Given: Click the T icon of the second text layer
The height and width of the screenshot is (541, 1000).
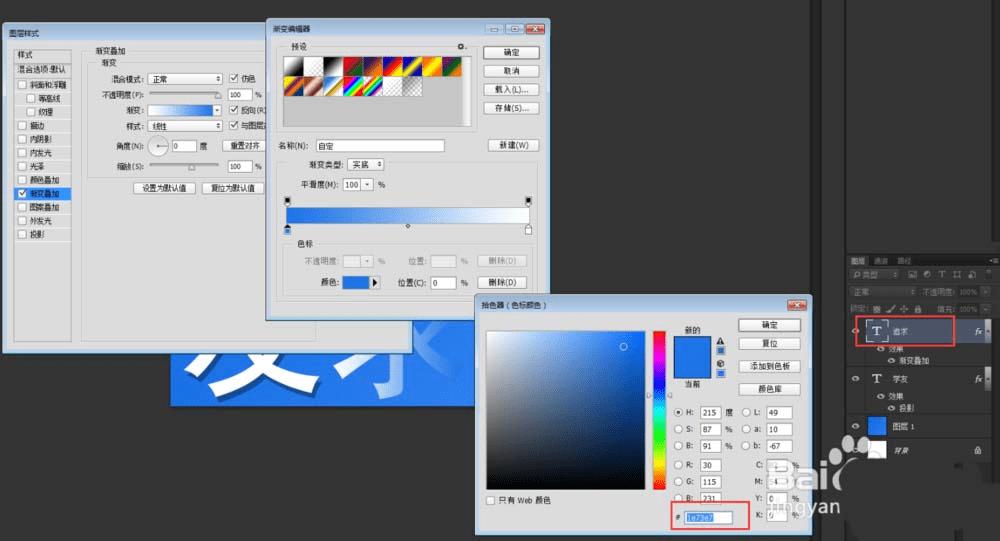Looking at the screenshot, I should coord(877,378).
